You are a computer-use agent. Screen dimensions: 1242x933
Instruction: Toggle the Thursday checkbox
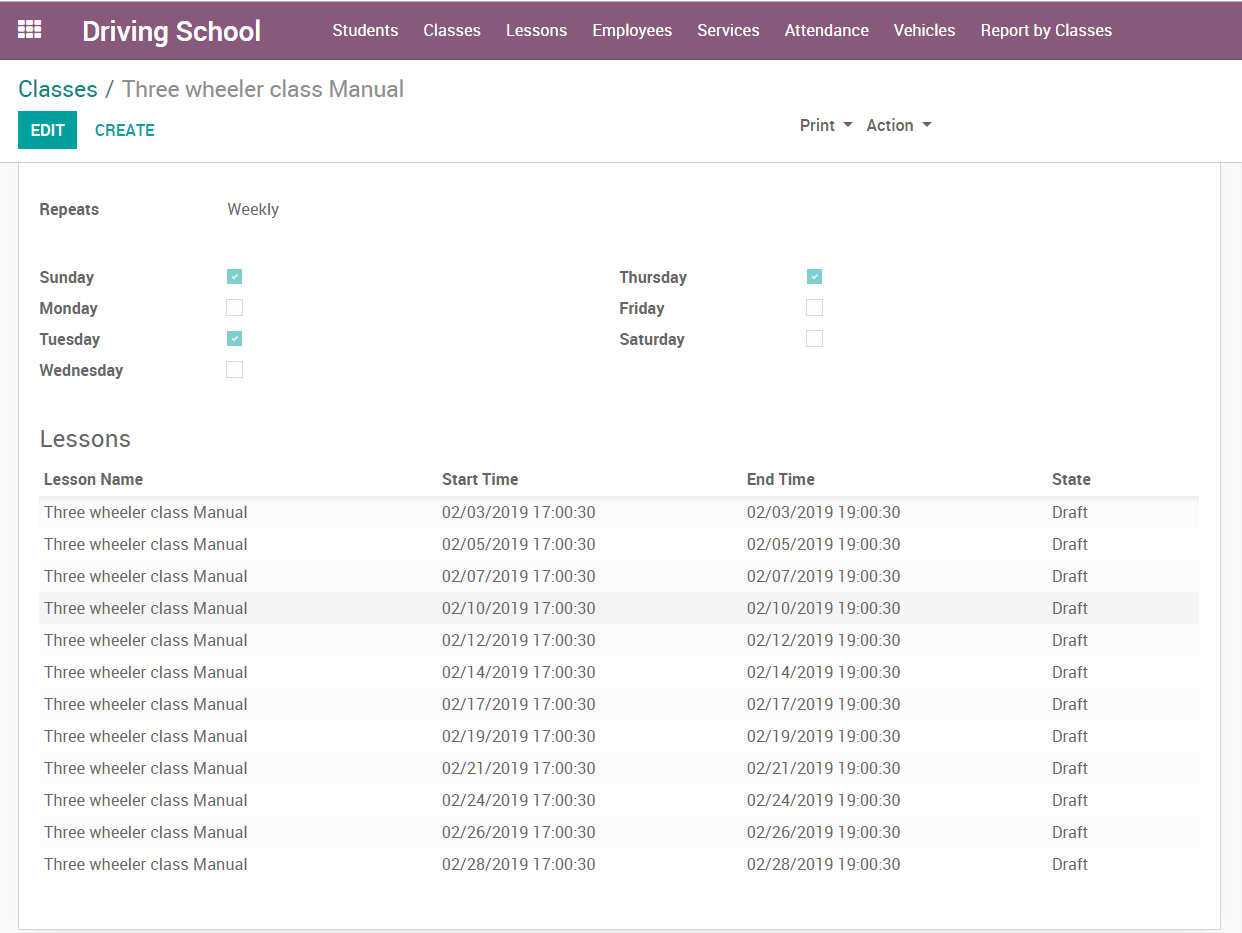click(x=814, y=277)
